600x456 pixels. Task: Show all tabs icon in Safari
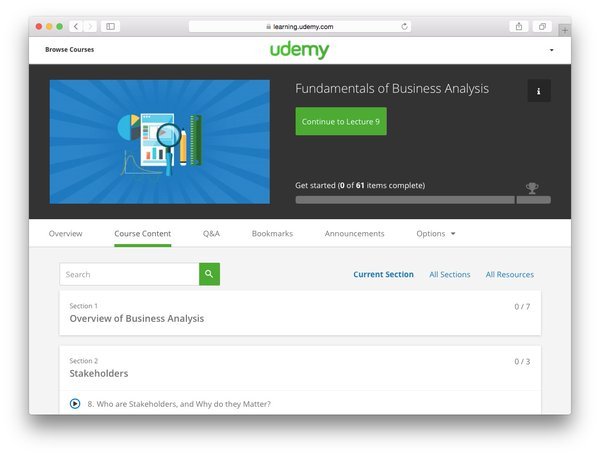pyautogui.click(x=542, y=26)
